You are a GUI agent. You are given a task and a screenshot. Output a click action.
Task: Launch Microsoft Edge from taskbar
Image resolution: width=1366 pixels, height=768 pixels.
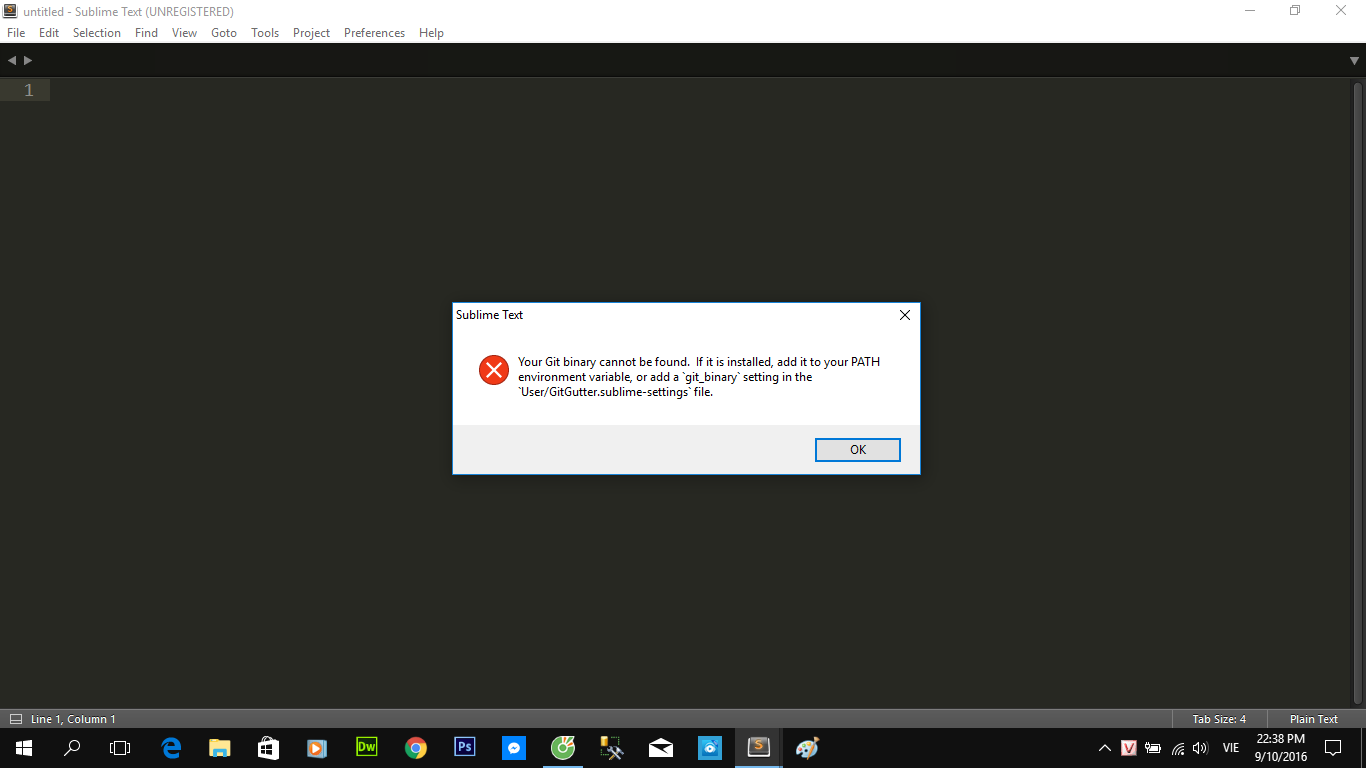point(171,748)
